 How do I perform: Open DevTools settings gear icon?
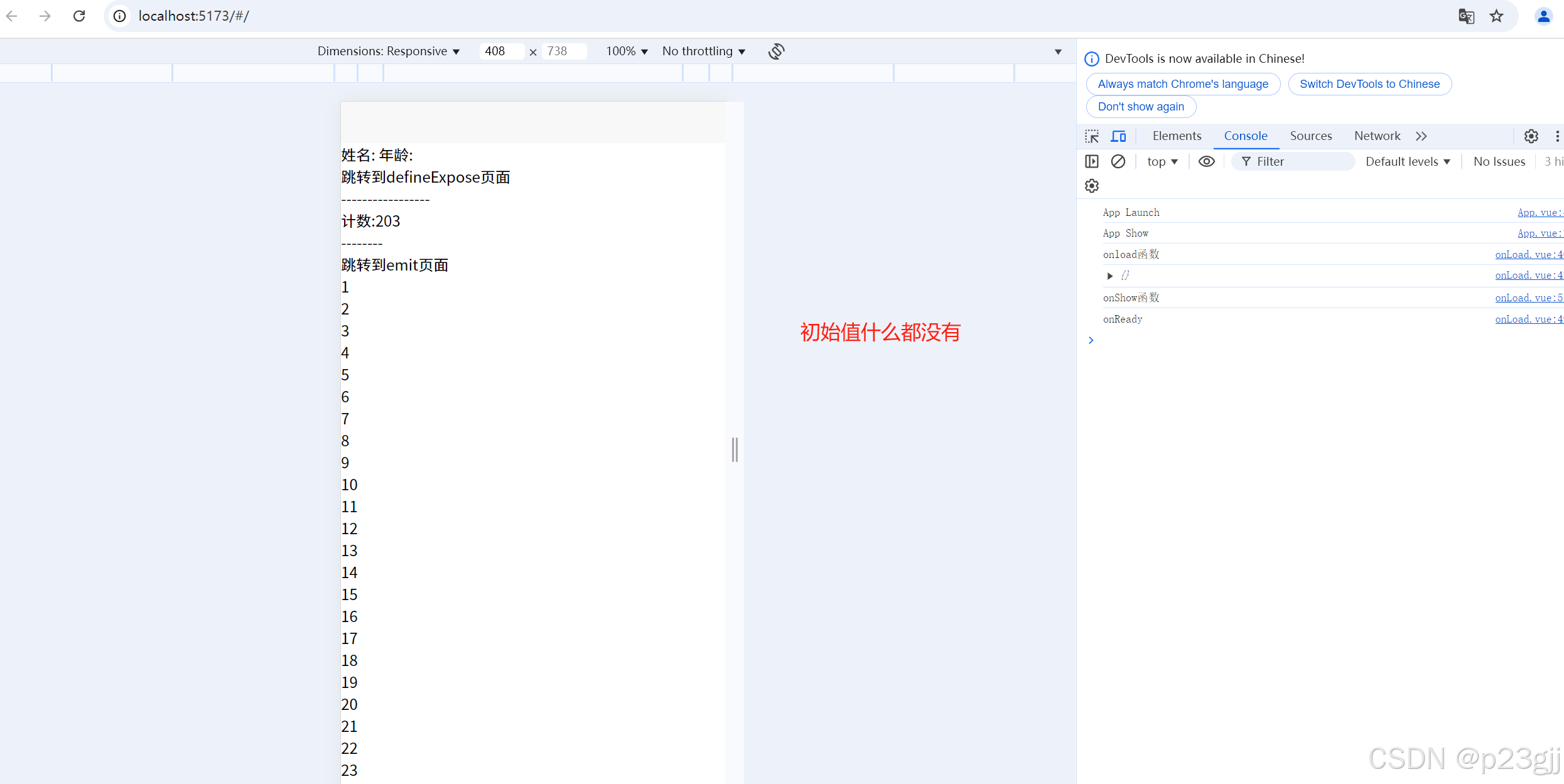coord(1531,136)
